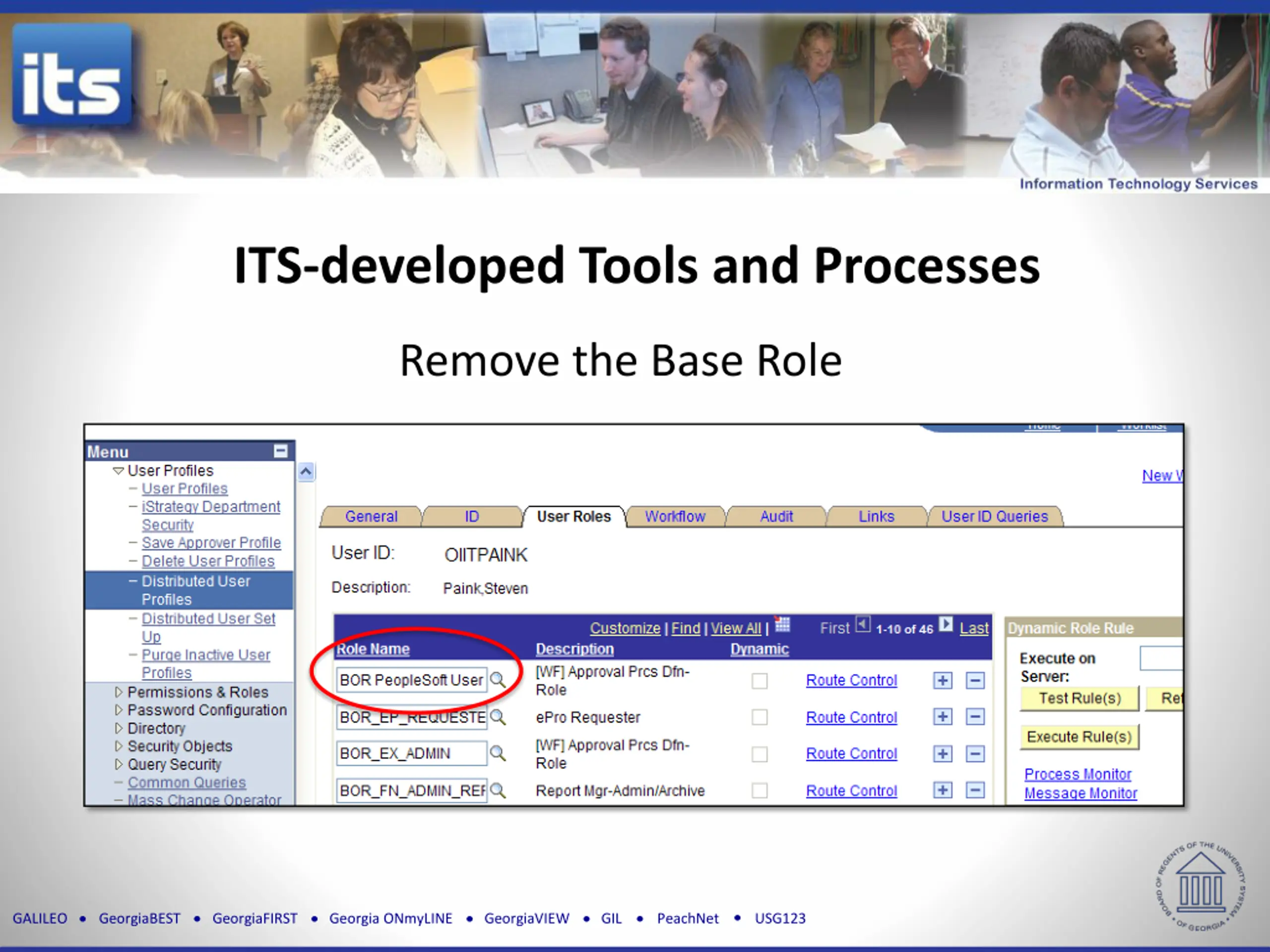Click the download-to-grid icon in role table header
This screenshot has height=952, width=1270.
[782, 624]
